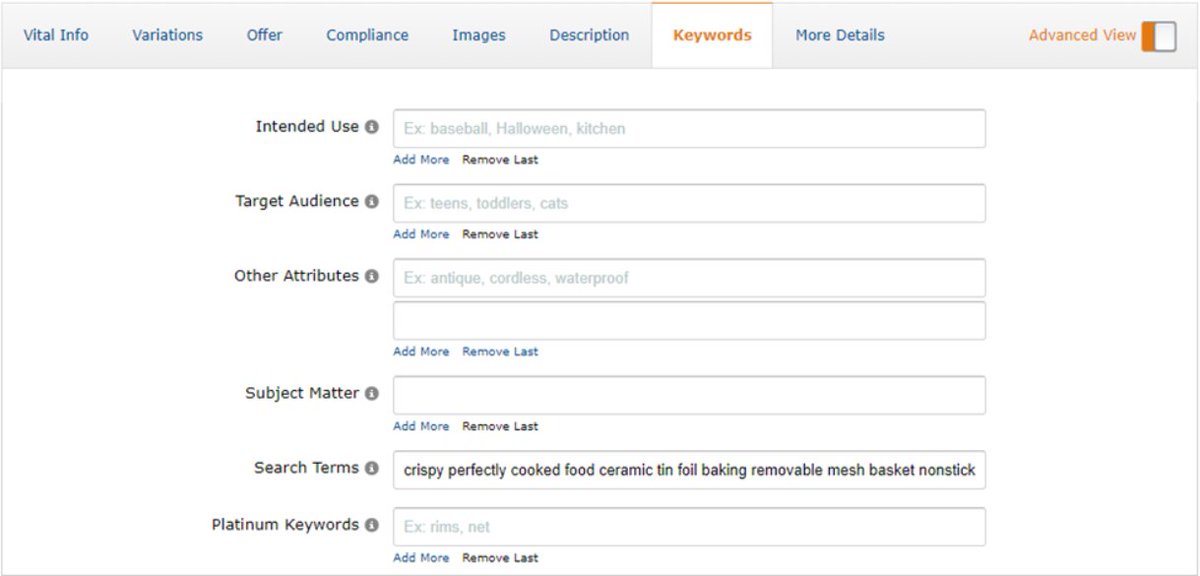This screenshot has width=1200, height=576.
Task: Open the Images tab
Action: (x=478, y=34)
